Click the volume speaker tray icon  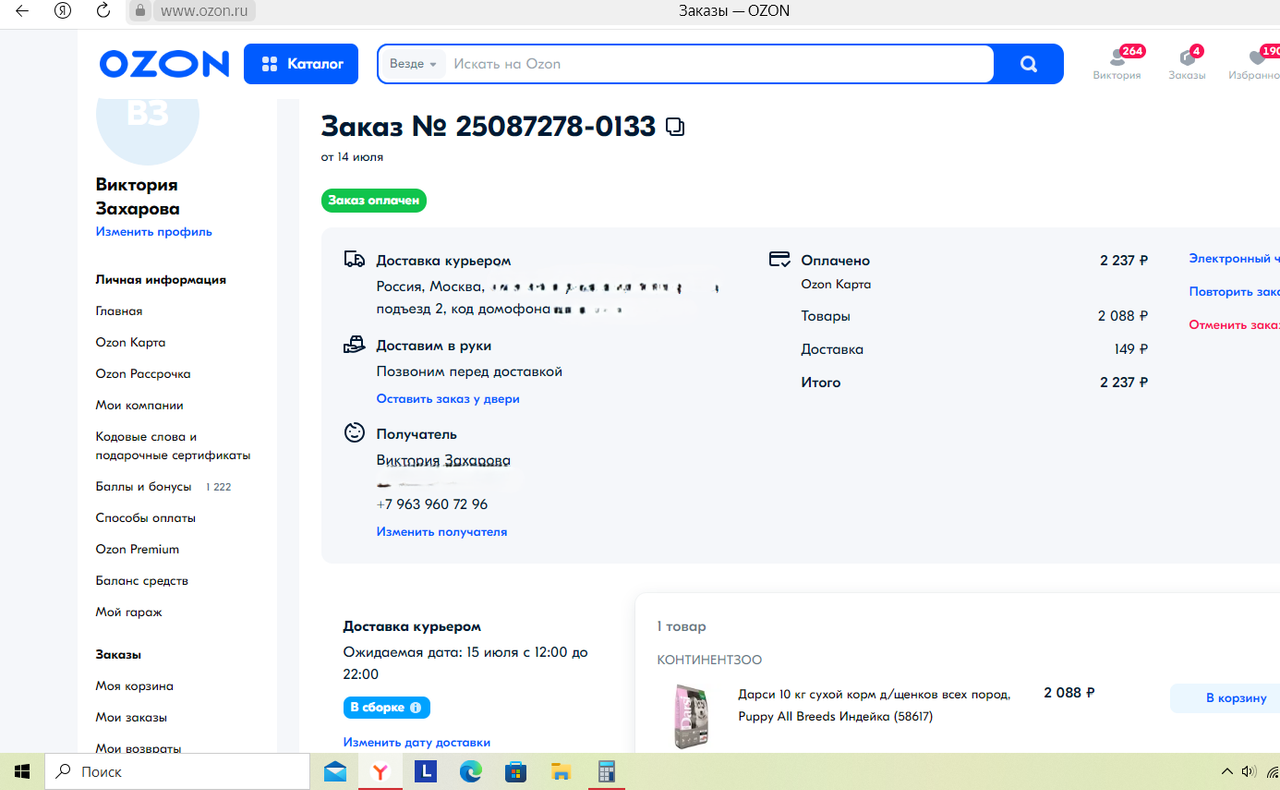coord(1248,771)
